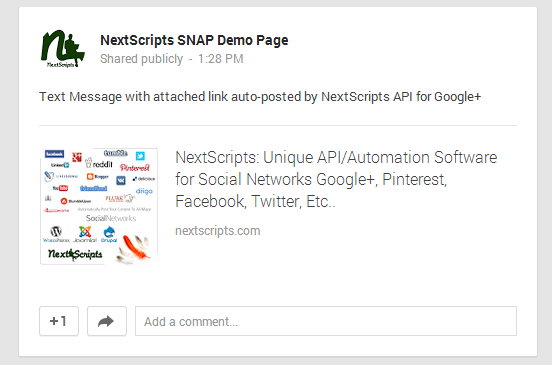This screenshot has height=365, width=552.
Task: Click the Pinterest script logo in thumbnail
Action: (x=134, y=168)
